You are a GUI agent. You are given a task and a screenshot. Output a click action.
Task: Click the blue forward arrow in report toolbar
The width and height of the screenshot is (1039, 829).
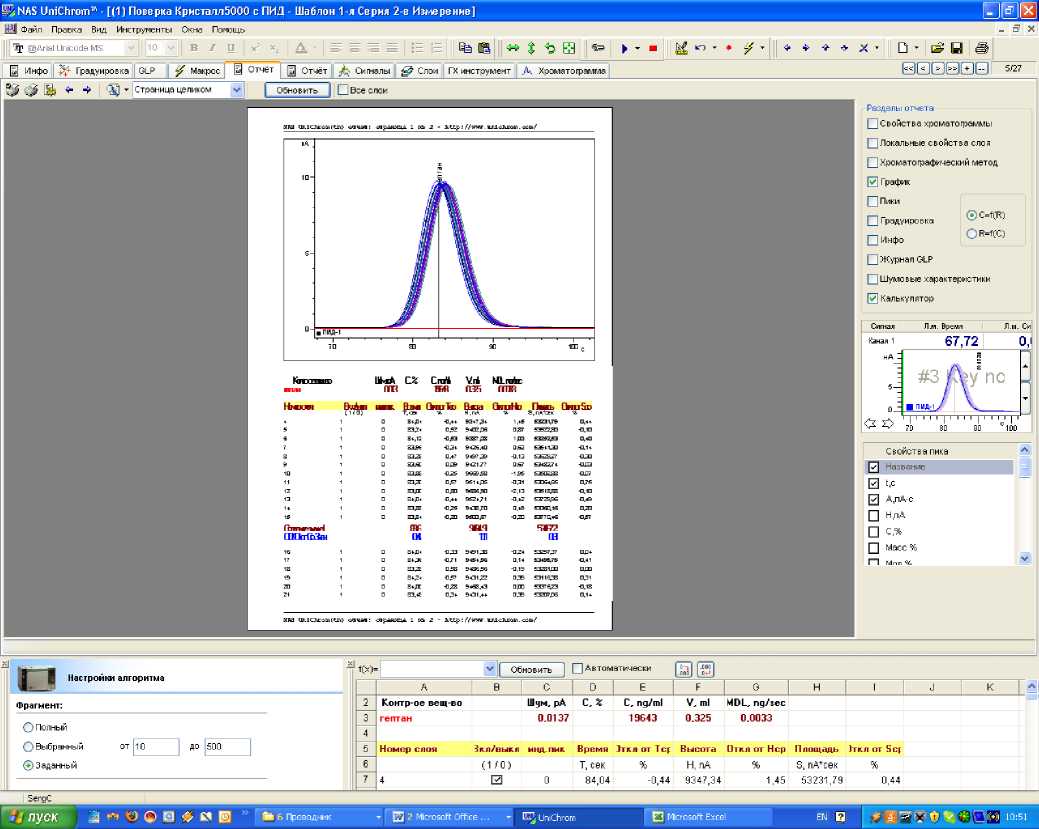point(87,90)
